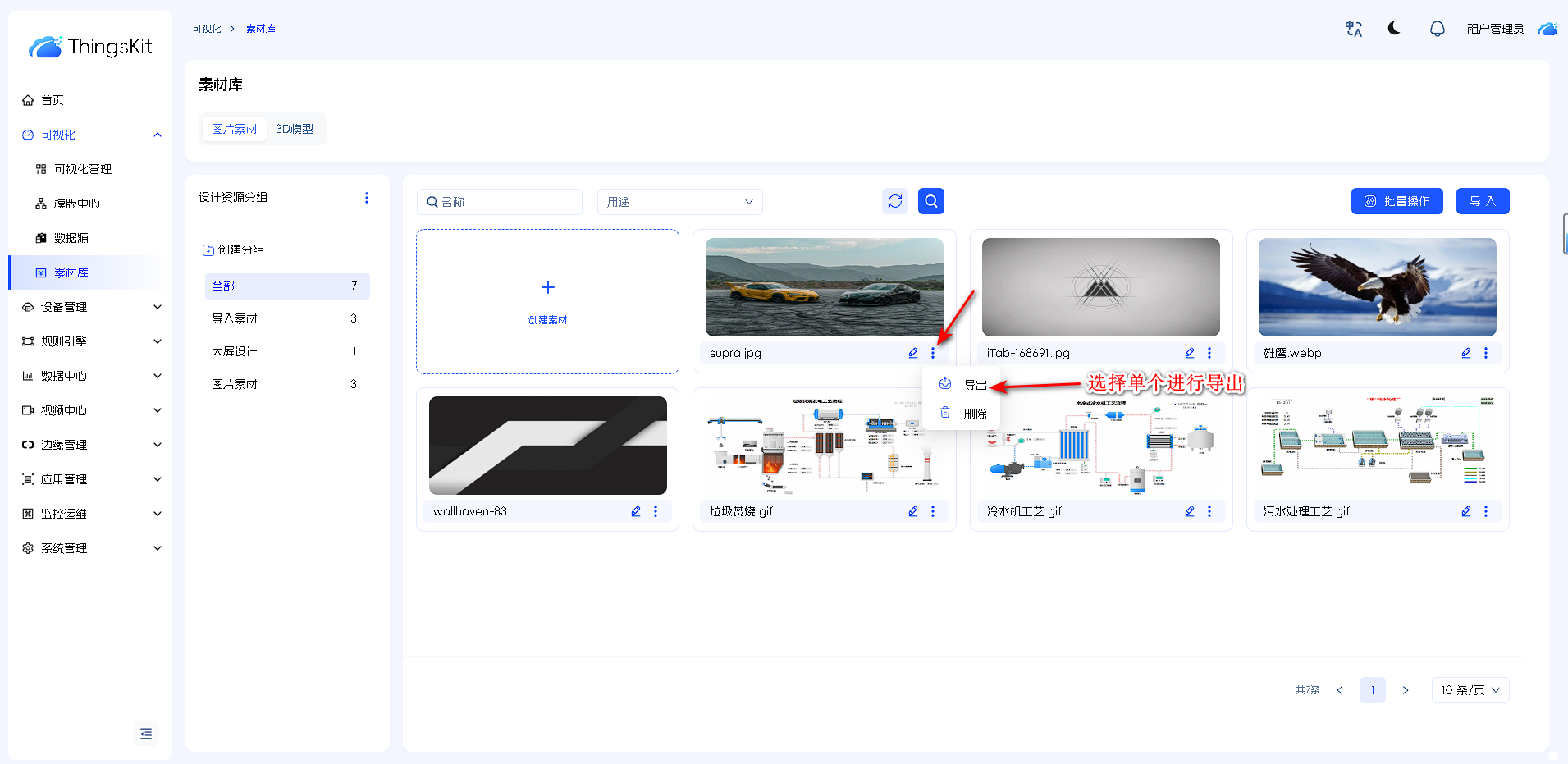Screen dimensions: 1568x764
Task: Click the 批量操作 button
Action: click(x=1397, y=201)
